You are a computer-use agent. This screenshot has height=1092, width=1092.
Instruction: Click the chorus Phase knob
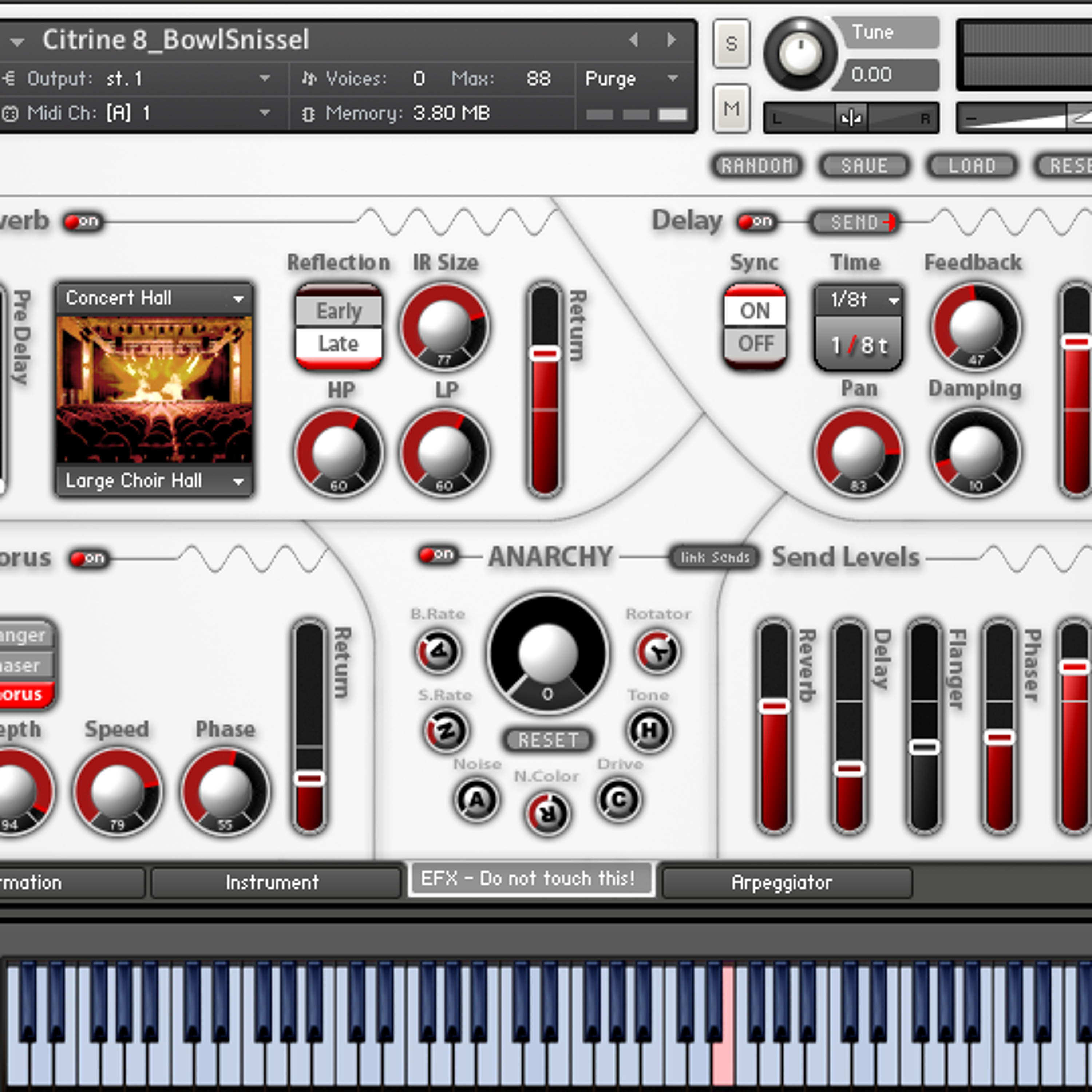[x=225, y=791]
